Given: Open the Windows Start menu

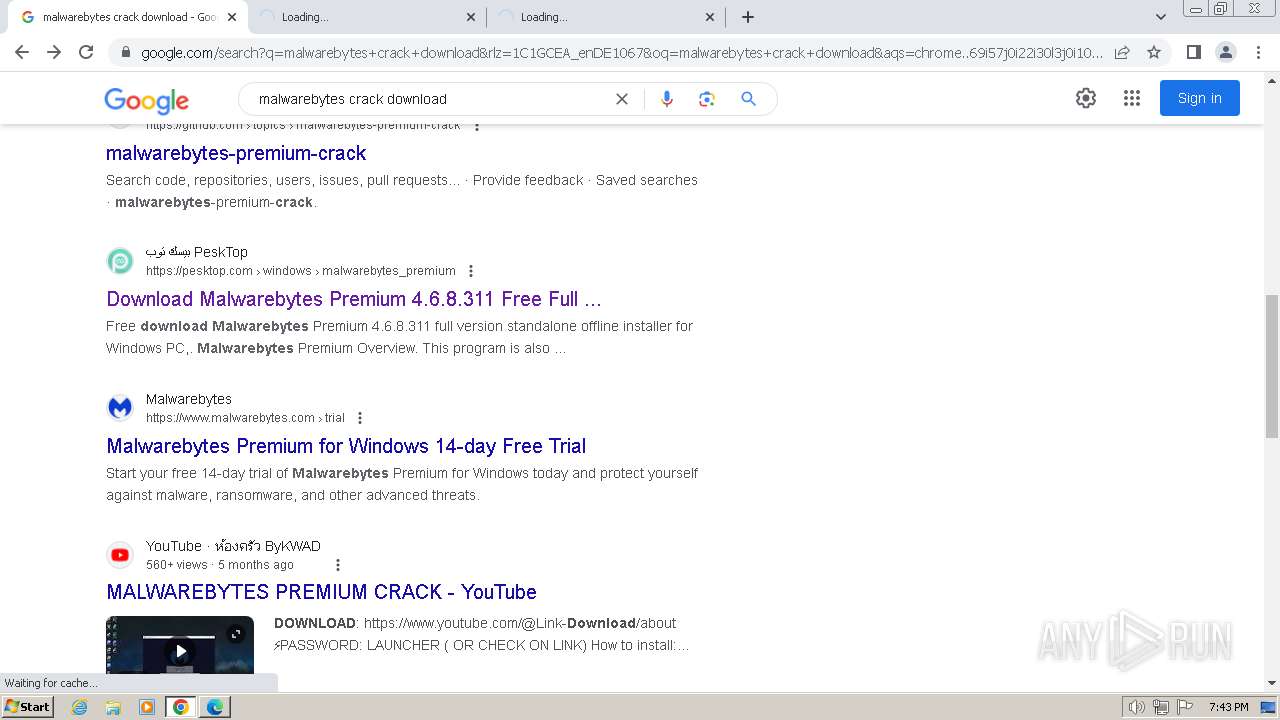Looking at the screenshot, I should coord(28,707).
